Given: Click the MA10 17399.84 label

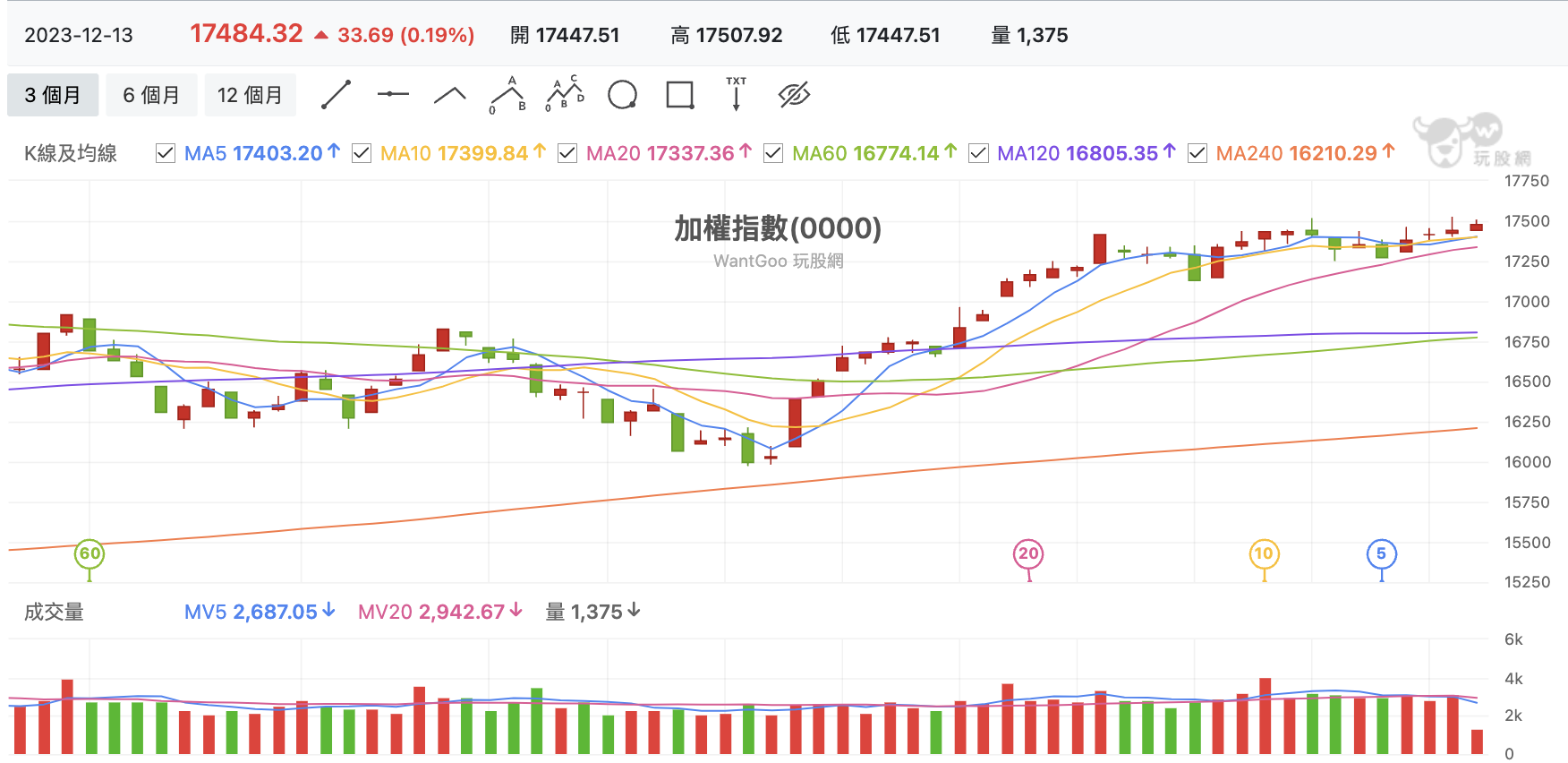Looking at the screenshot, I should [463, 153].
